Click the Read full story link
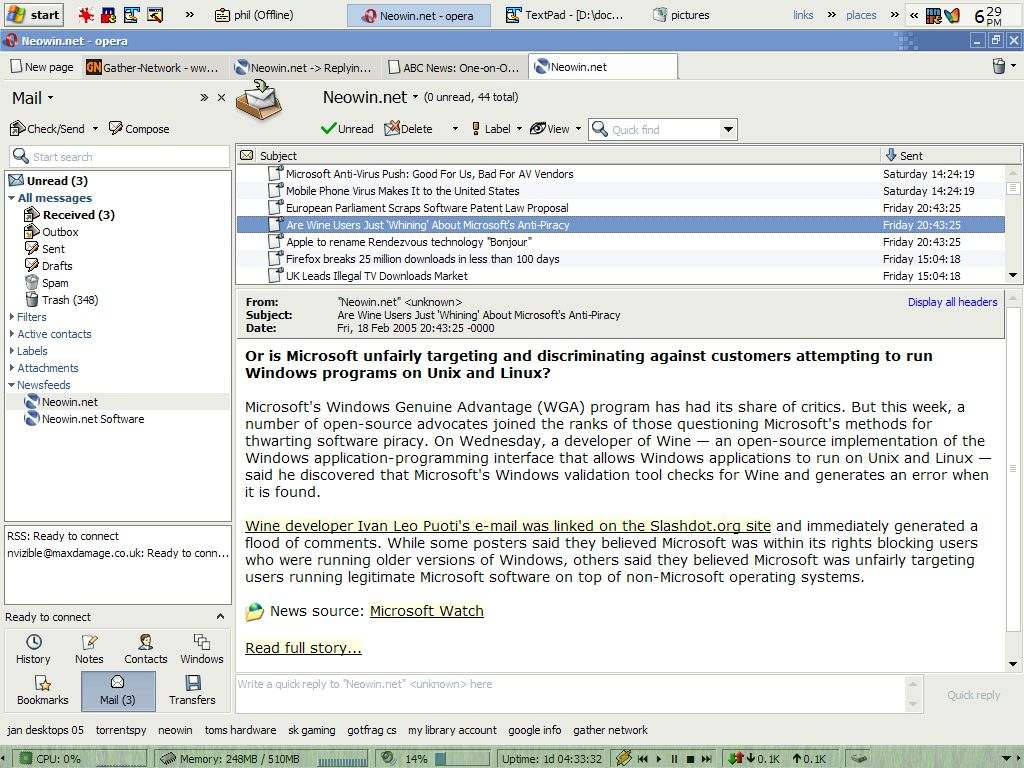Viewport: 1024px width, 768px height. tap(303, 648)
